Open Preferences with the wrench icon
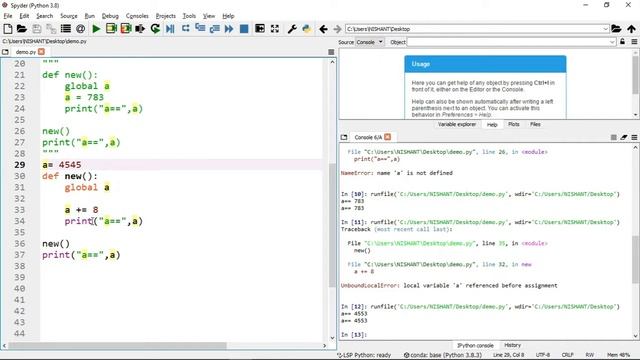Image resolution: width=640 pixels, height=360 pixels. pos(291,29)
